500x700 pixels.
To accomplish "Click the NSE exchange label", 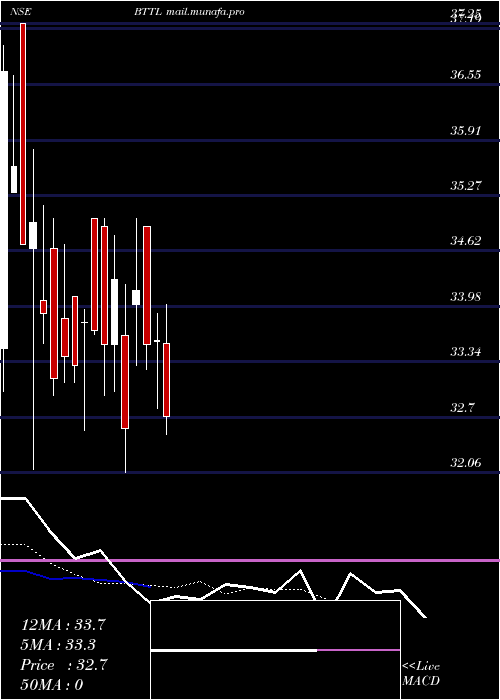I will (20, 12).
